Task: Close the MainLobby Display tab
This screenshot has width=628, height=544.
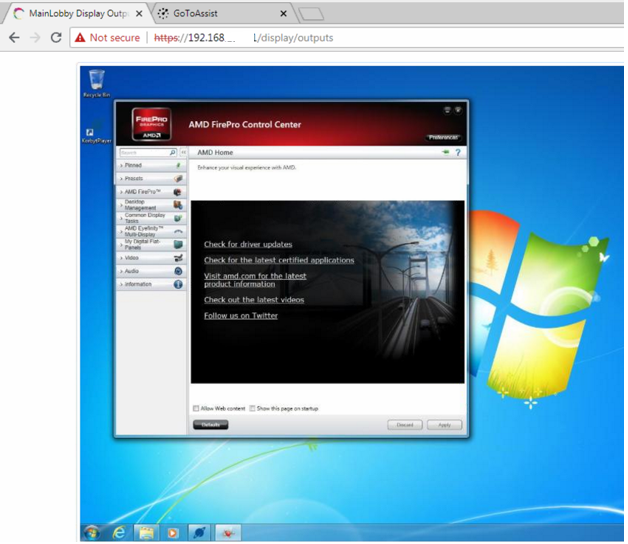Action: tap(139, 14)
